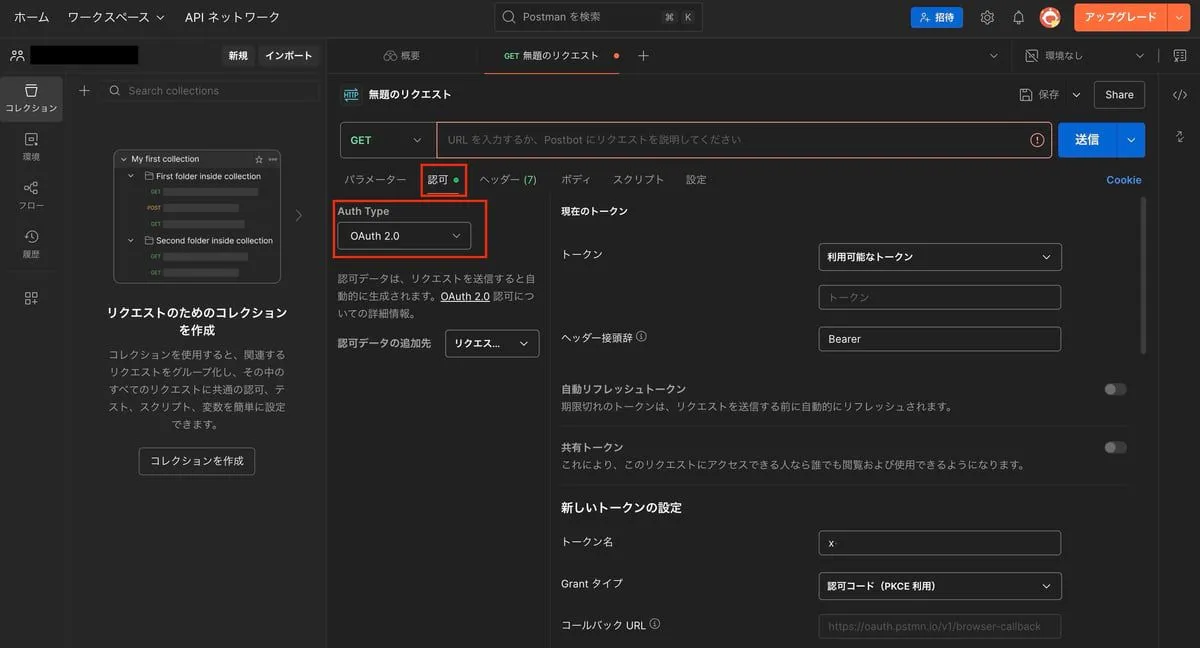Open the notifications bell
The height and width of the screenshot is (648, 1200).
[x=1018, y=17]
